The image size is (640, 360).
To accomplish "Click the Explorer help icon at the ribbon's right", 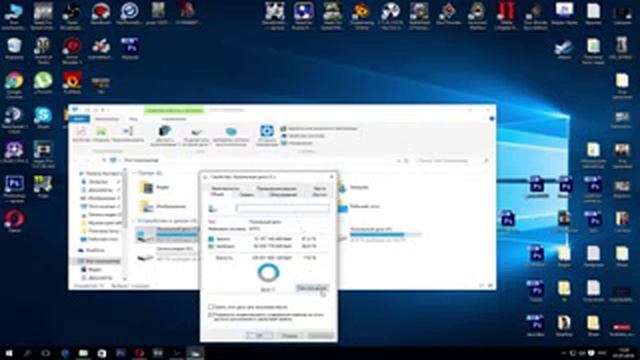I will point(492,119).
